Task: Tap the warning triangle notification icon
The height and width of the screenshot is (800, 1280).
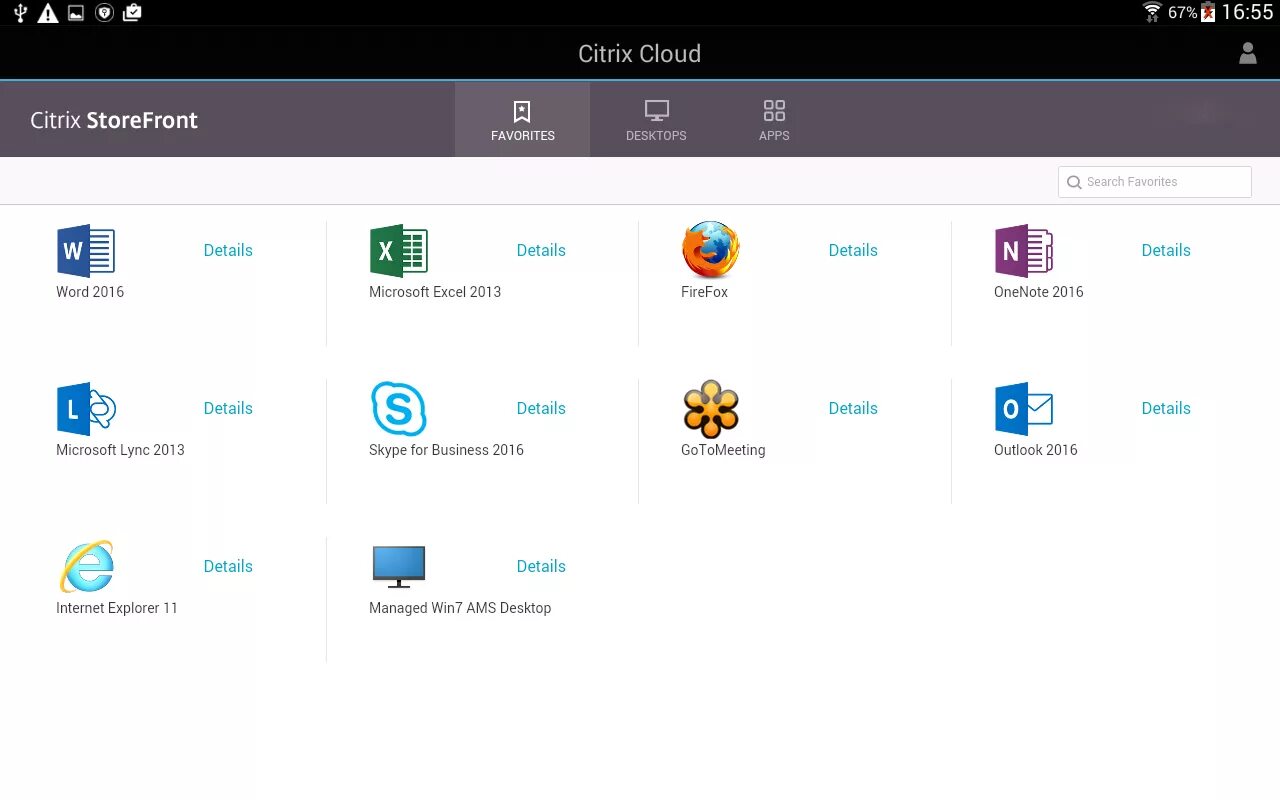Action: tap(47, 13)
